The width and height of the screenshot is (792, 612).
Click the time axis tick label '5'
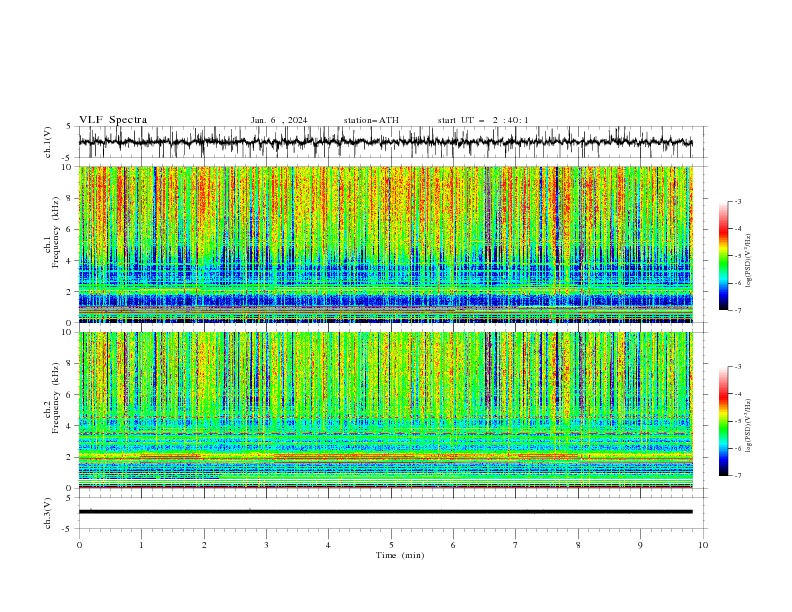[x=391, y=545]
